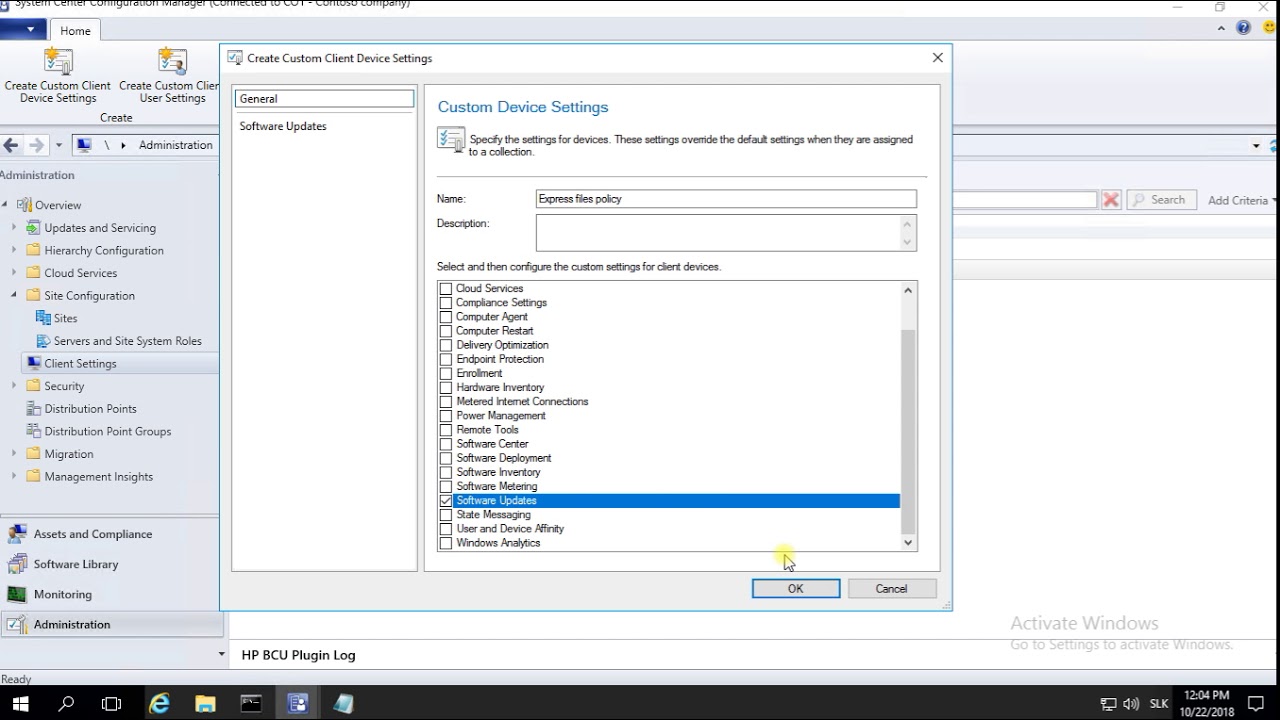Launch Internet Explorer from taskbar
The width and height of the screenshot is (1280, 720).
tap(159, 703)
